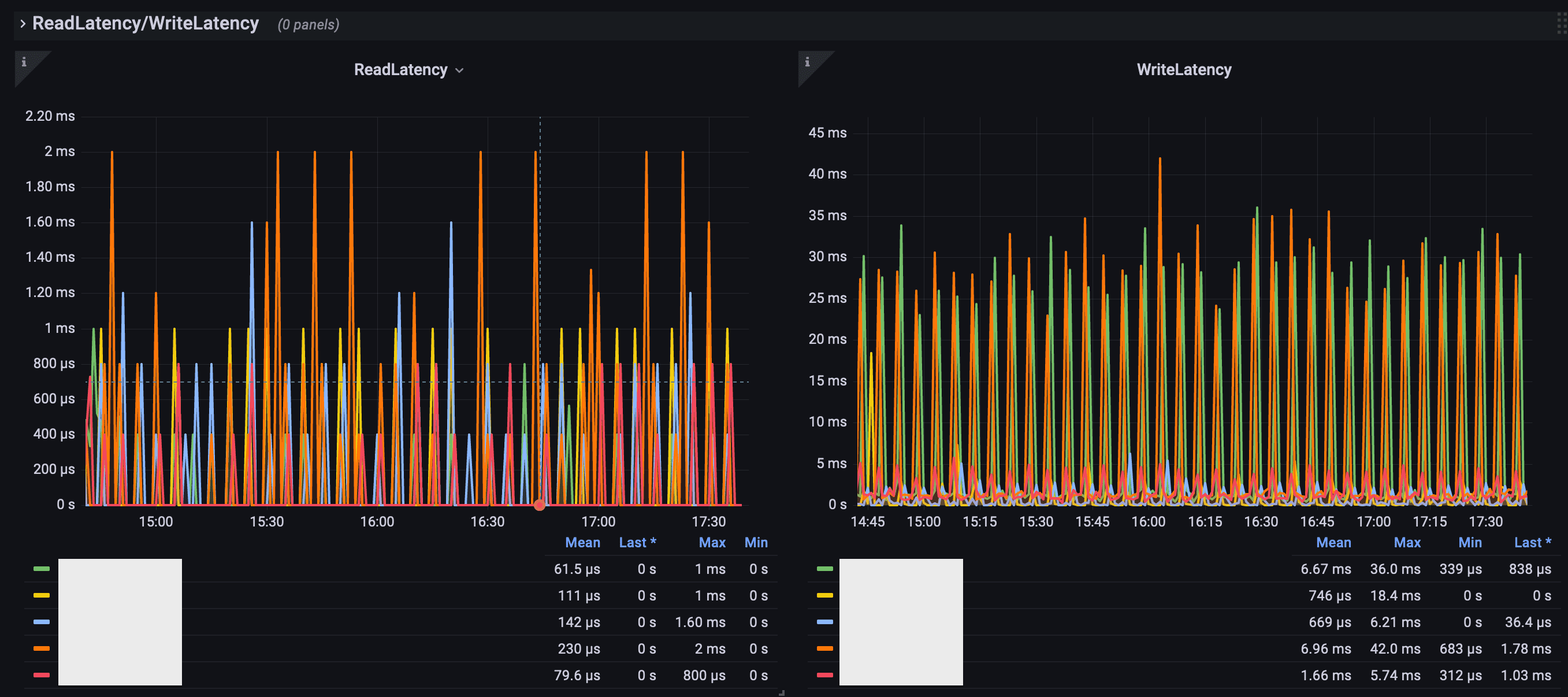Click the WriteLatency panel info icon
The height and width of the screenshot is (697, 1568).
coord(807,61)
